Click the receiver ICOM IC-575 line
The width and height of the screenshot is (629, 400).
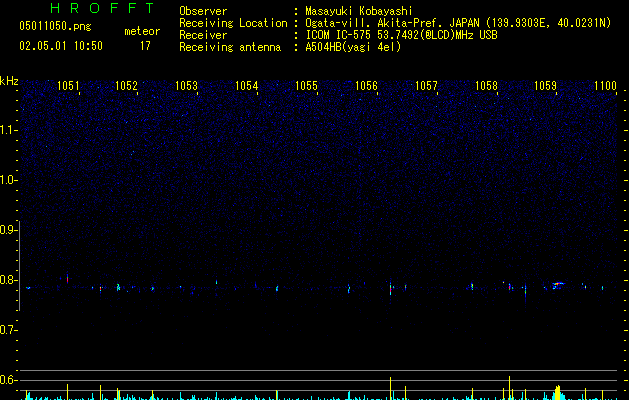(401, 35)
